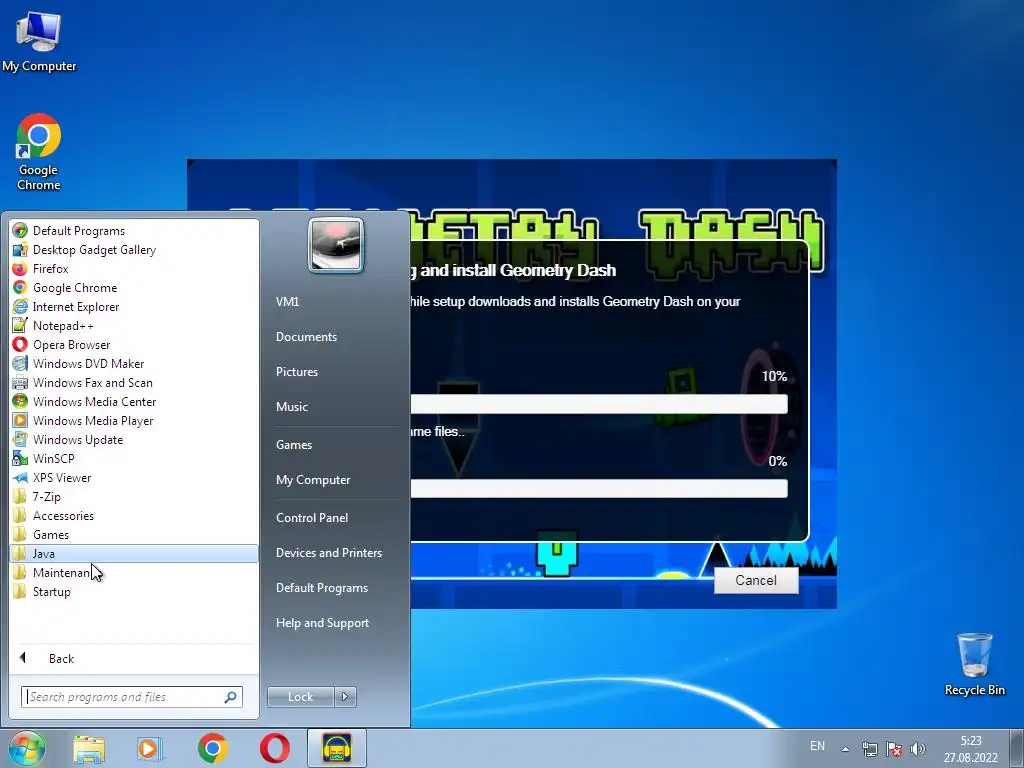This screenshot has height=768, width=1024.
Task: Click the search magnifier icon
Action: coord(230,697)
